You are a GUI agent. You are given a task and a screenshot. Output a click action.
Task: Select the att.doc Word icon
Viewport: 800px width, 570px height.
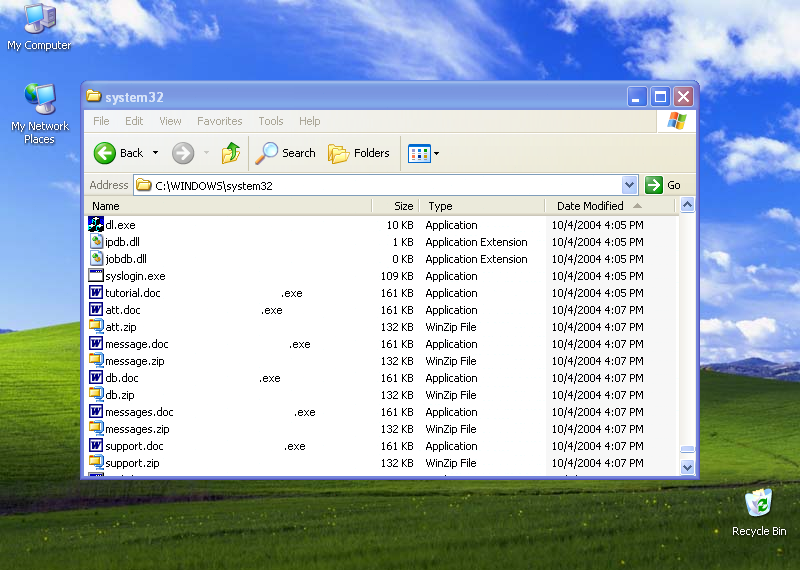95,309
